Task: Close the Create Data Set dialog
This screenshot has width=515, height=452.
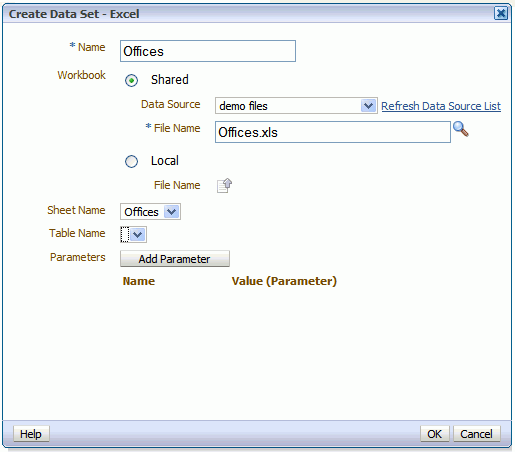Action: pos(501,14)
